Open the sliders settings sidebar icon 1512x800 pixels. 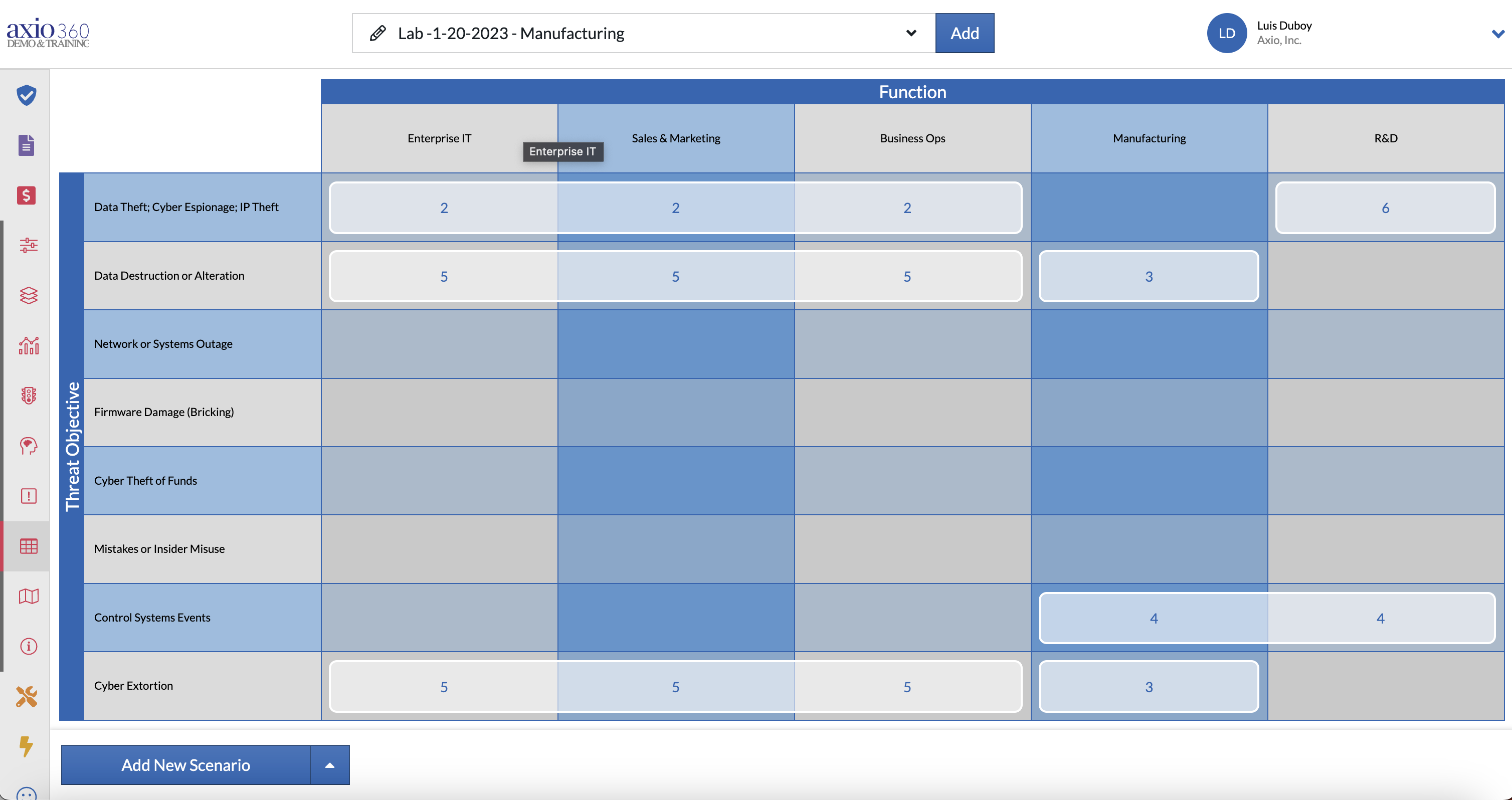[28, 245]
